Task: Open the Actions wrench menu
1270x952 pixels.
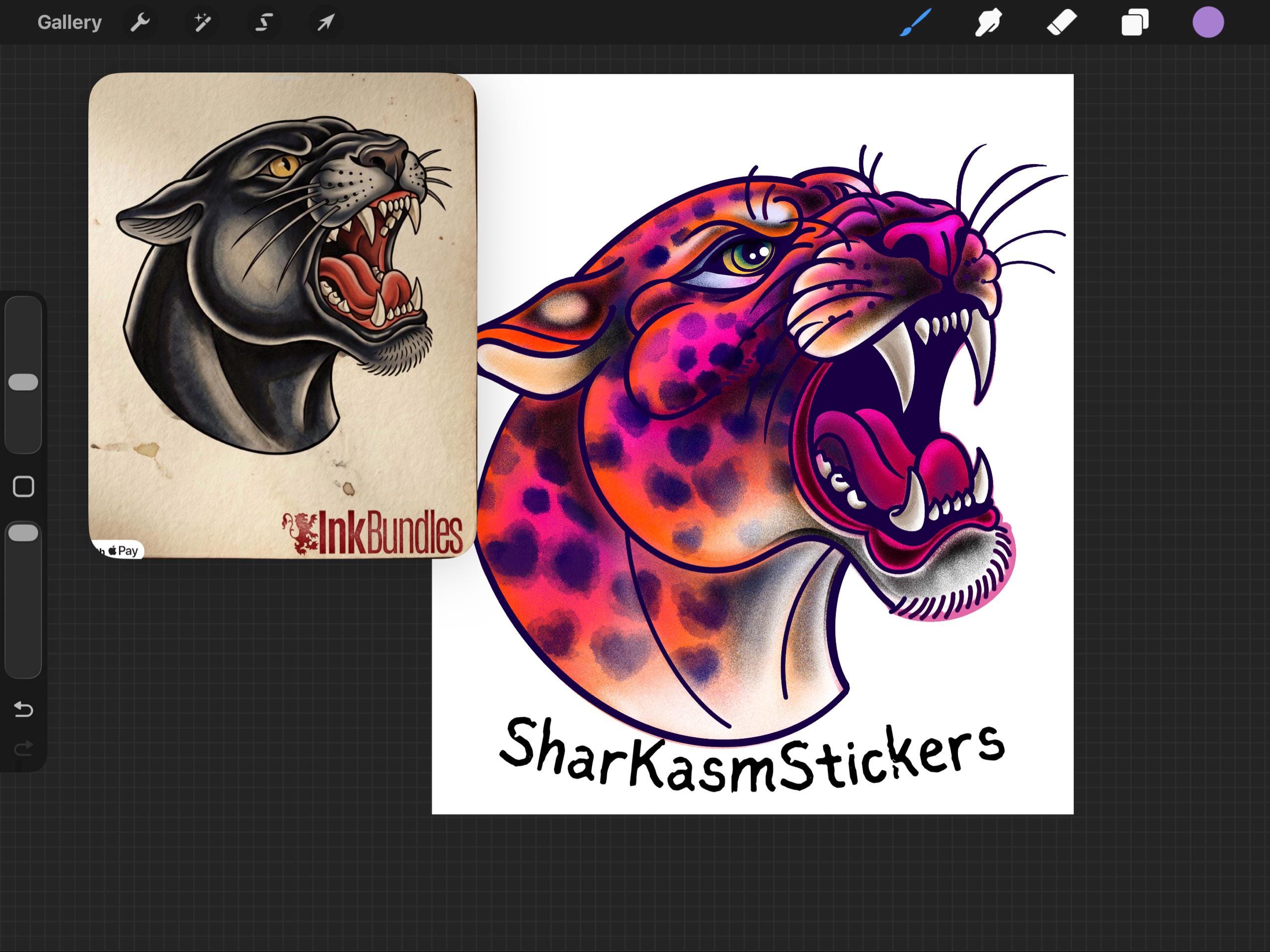Action: [140, 23]
